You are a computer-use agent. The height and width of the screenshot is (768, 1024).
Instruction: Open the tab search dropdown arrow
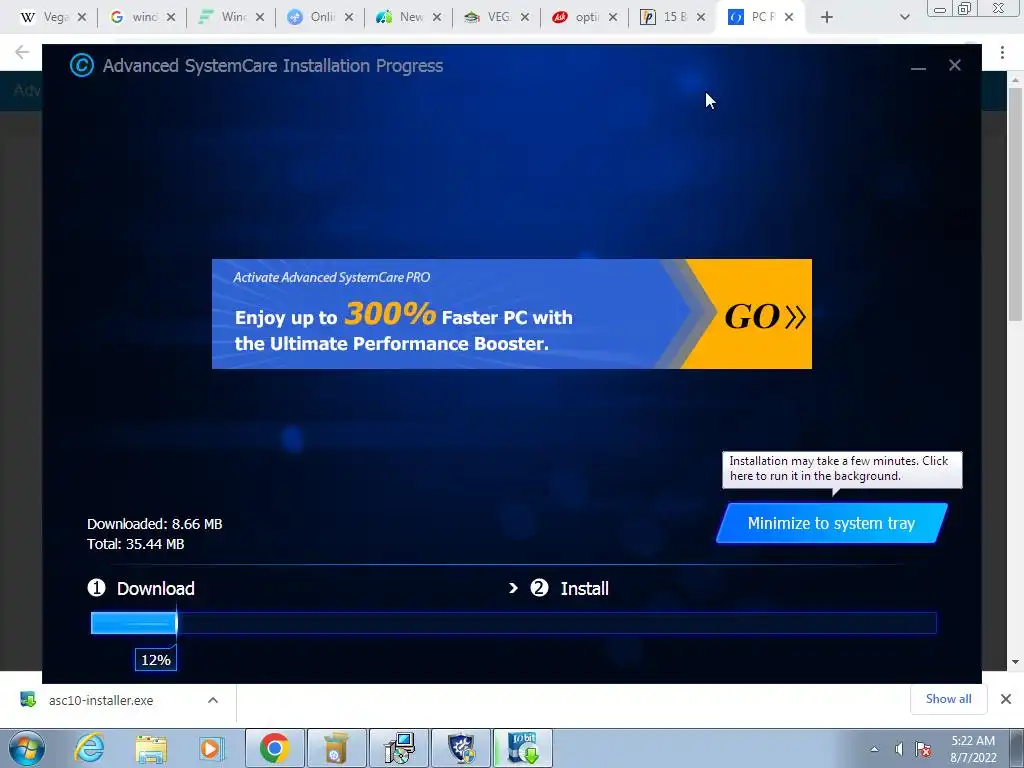click(x=904, y=17)
